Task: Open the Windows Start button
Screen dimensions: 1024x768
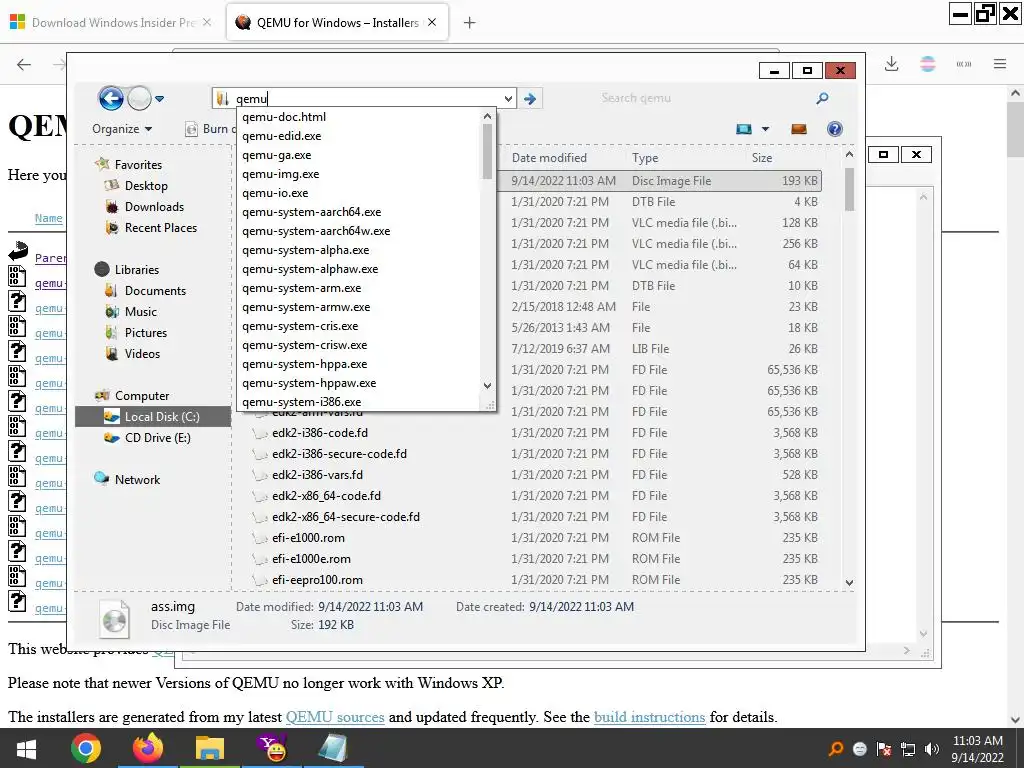Action: (x=27, y=748)
